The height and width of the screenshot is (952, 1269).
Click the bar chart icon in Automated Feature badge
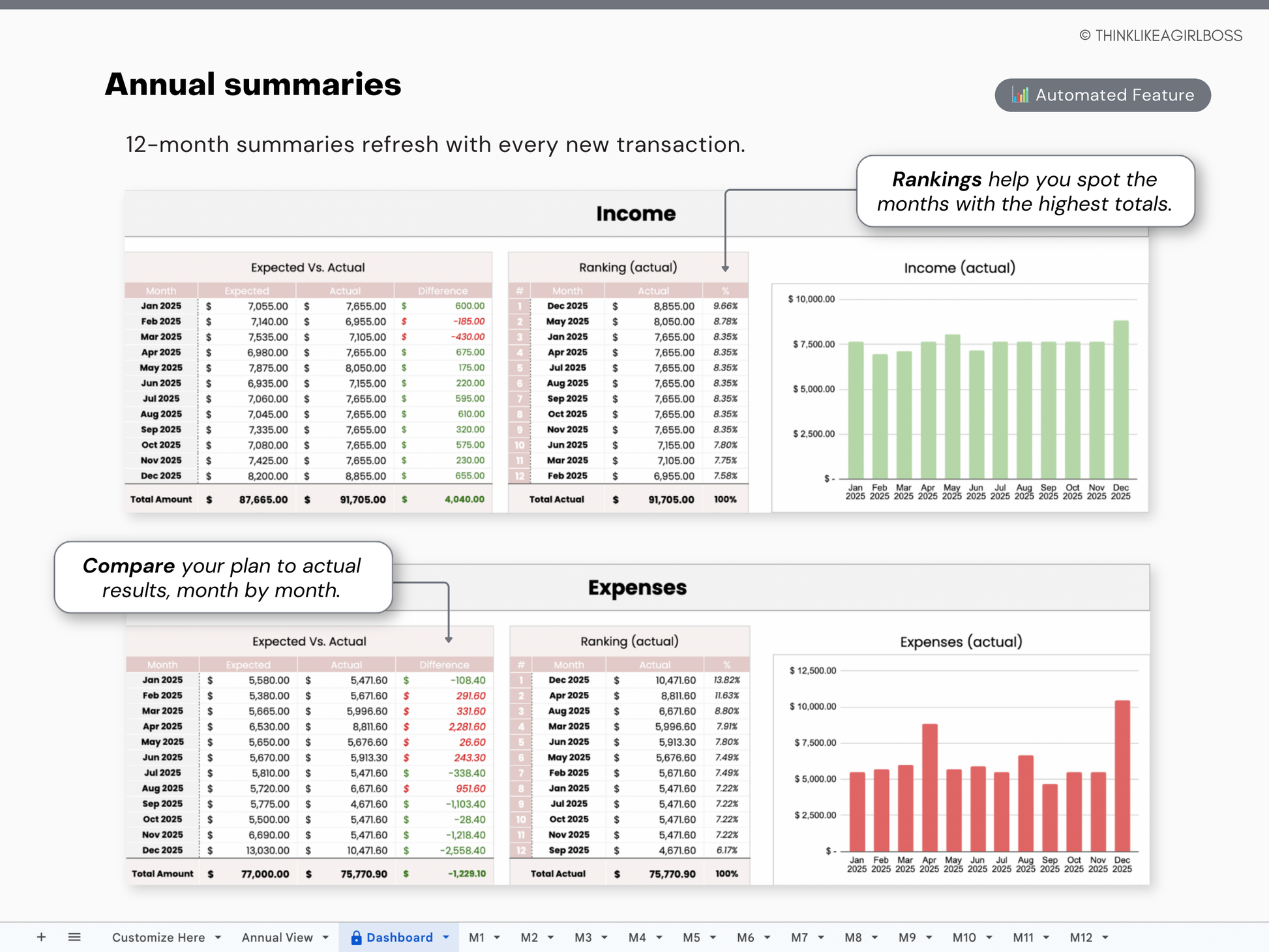[1020, 95]
